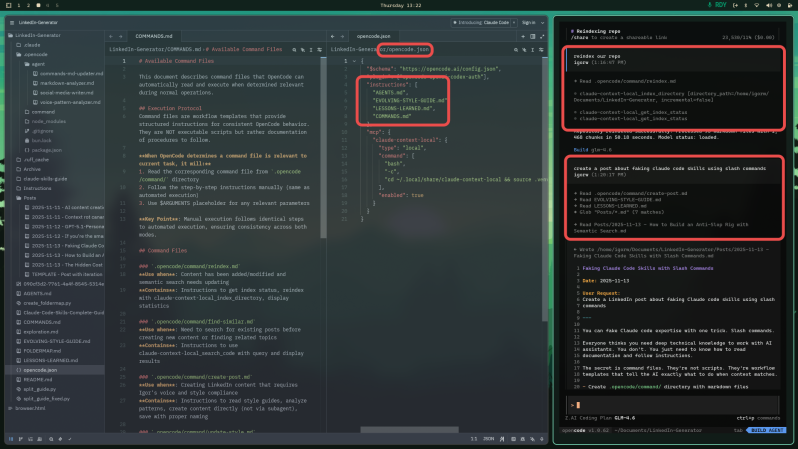This screenshot has width=798, height=449.
Task: Click the new-item plus icon in right pane
Action: (x=523, y=36)
